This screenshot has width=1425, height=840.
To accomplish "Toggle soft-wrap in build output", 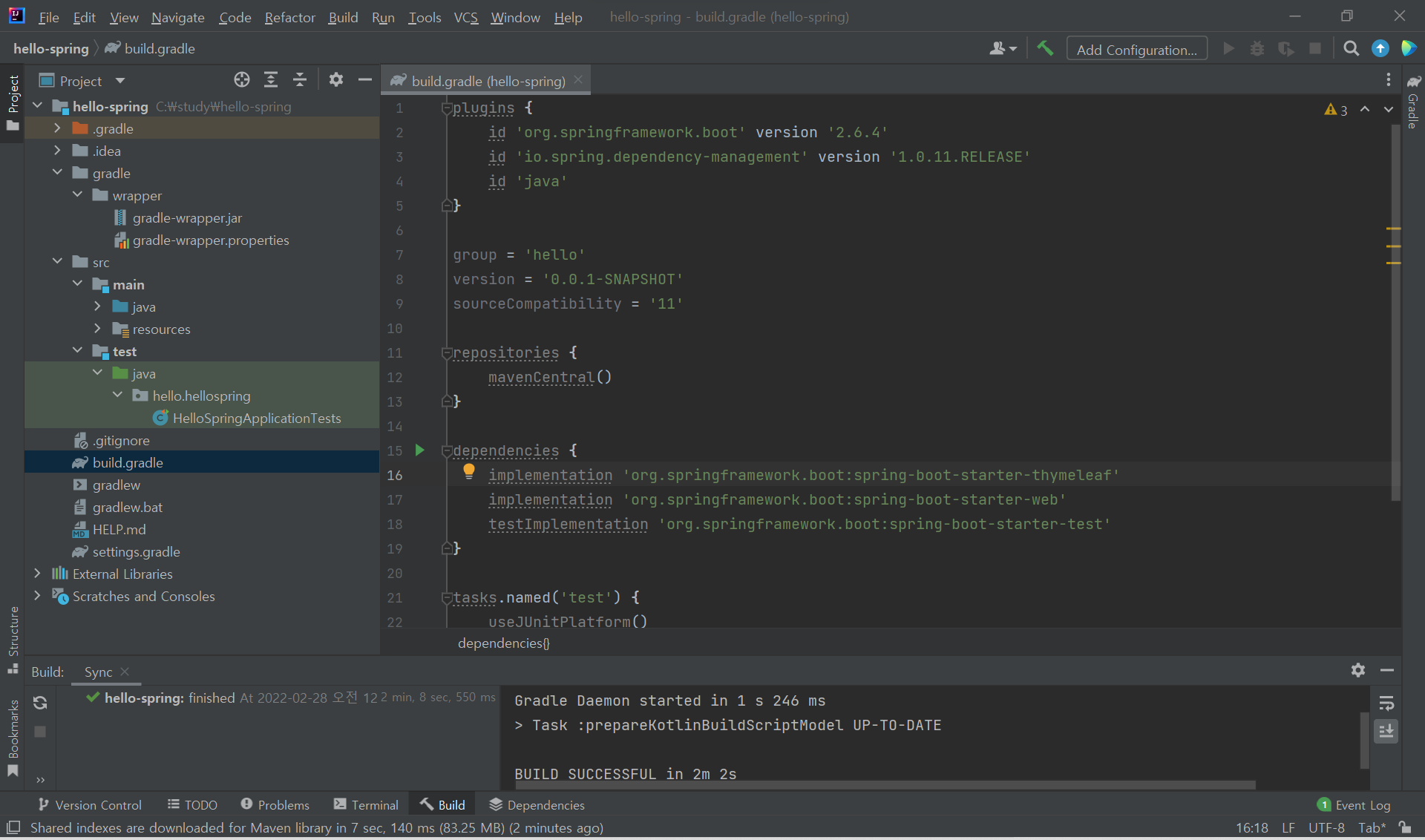I will pos(1386,703).
